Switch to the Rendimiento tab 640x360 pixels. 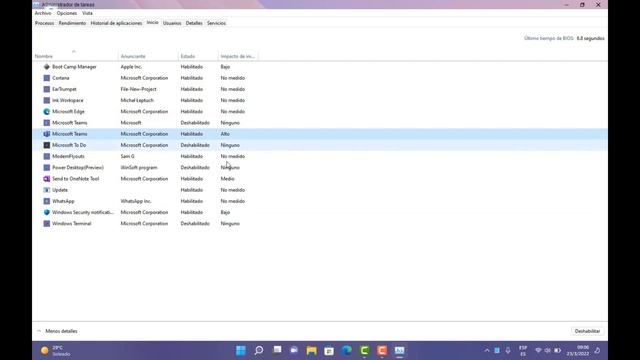tap(72, 23)
